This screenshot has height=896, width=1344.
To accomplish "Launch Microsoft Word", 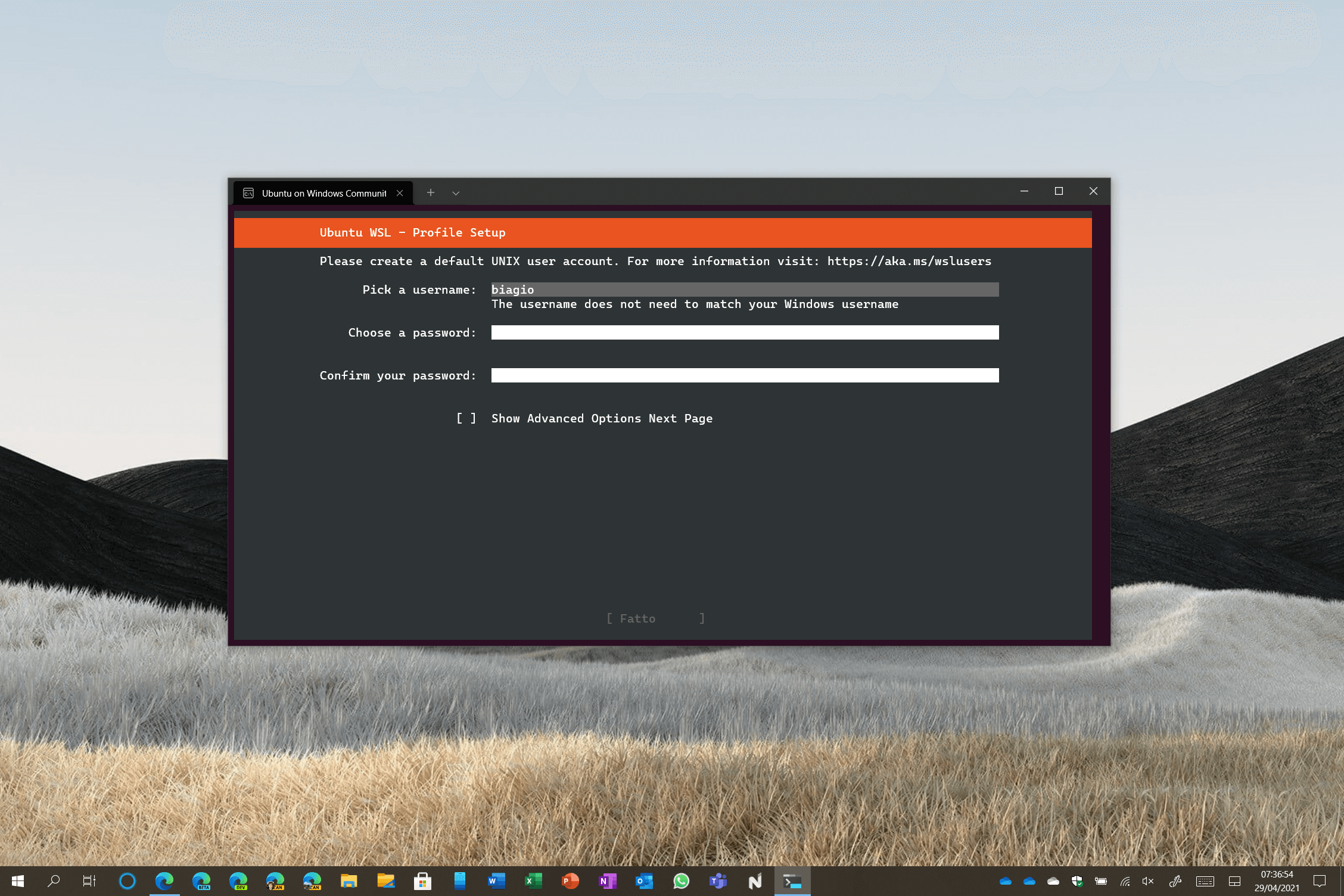I will [x=497, y=881].
